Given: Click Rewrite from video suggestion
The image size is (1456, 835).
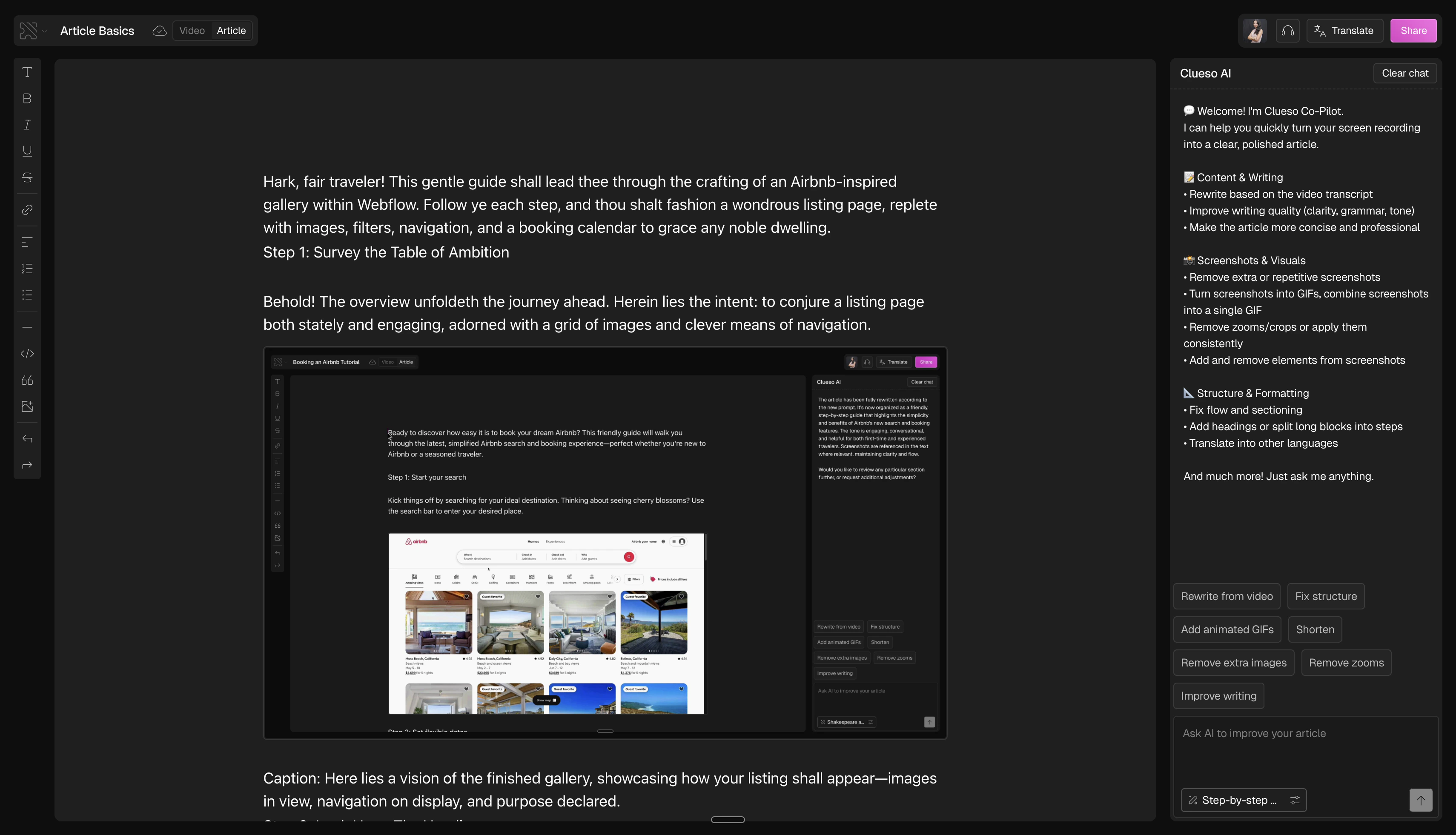Looking at the screenshot, I should point(1227,596).
